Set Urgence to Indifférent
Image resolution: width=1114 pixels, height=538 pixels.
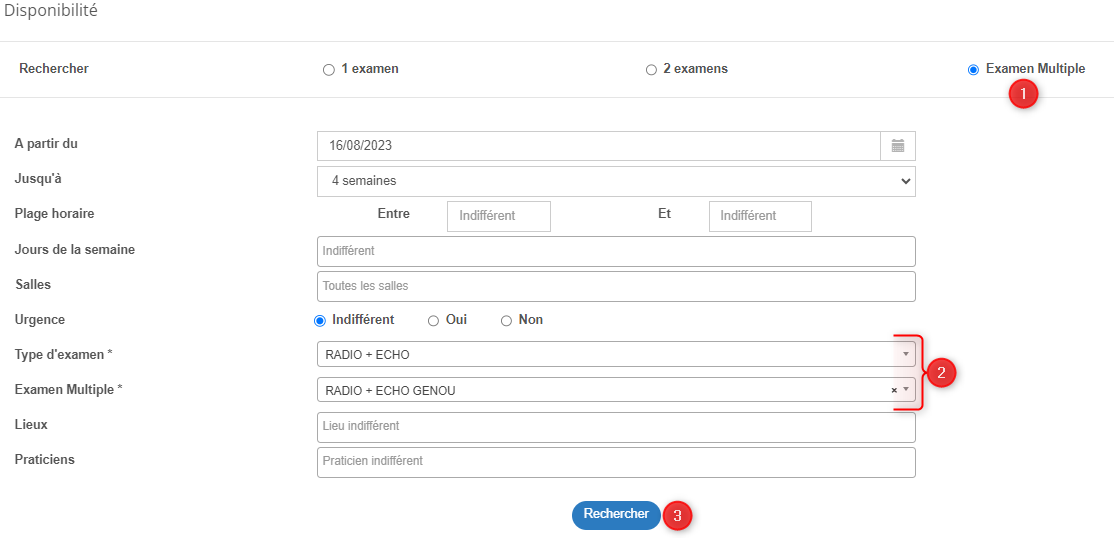click(320, 321)
